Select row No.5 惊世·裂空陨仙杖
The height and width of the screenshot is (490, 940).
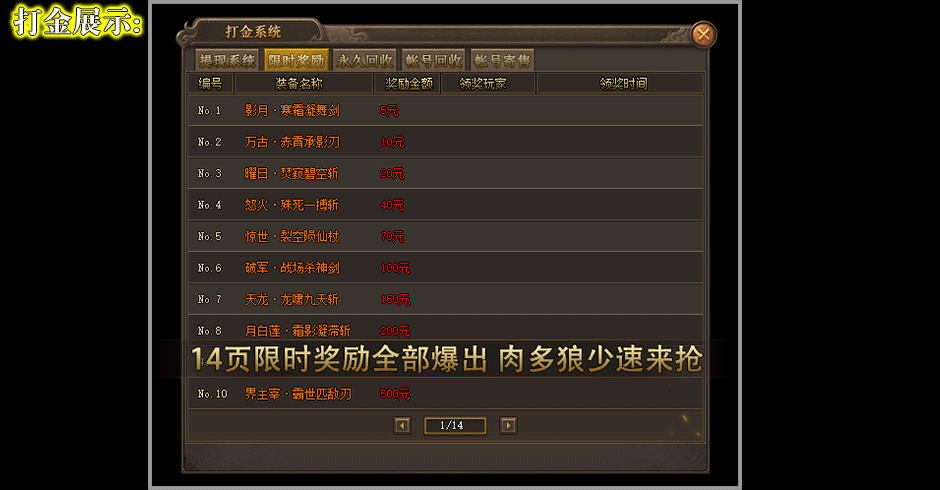tap(445, 236)
